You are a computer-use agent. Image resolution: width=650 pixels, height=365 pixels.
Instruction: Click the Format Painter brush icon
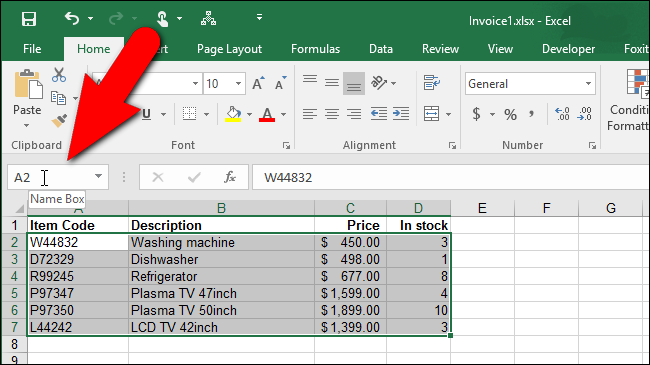pyautogui.click(x=59, y=121)
